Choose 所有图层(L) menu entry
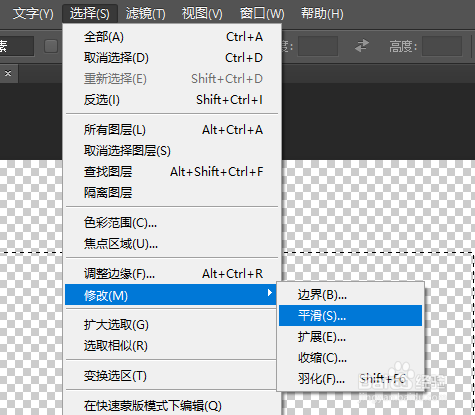Screen dimensions: 475x415 [x=173, y=130]
